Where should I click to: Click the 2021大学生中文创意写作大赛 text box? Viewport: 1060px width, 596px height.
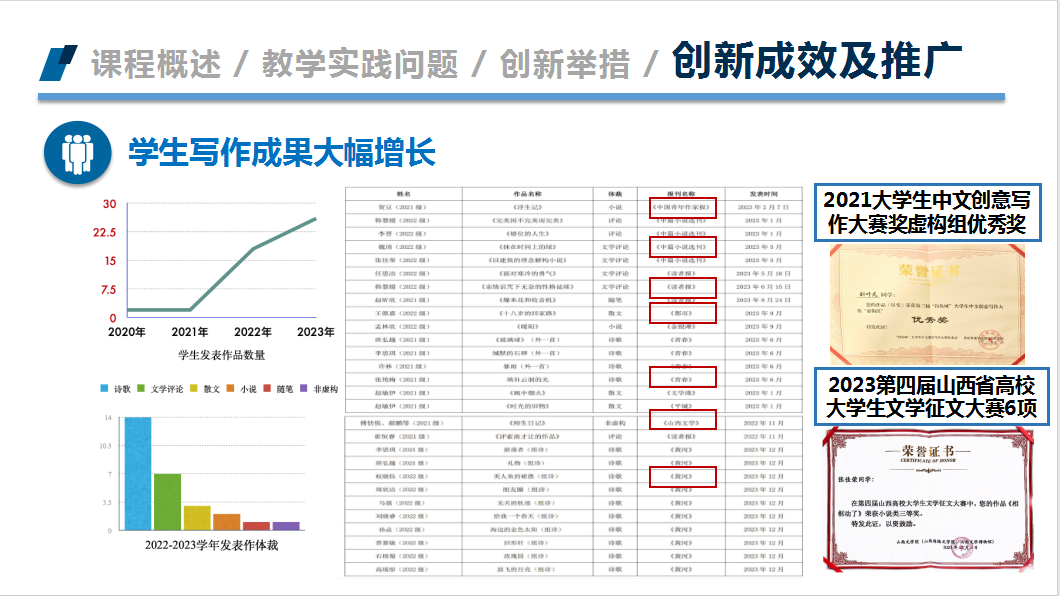click(x=928, y=211)
